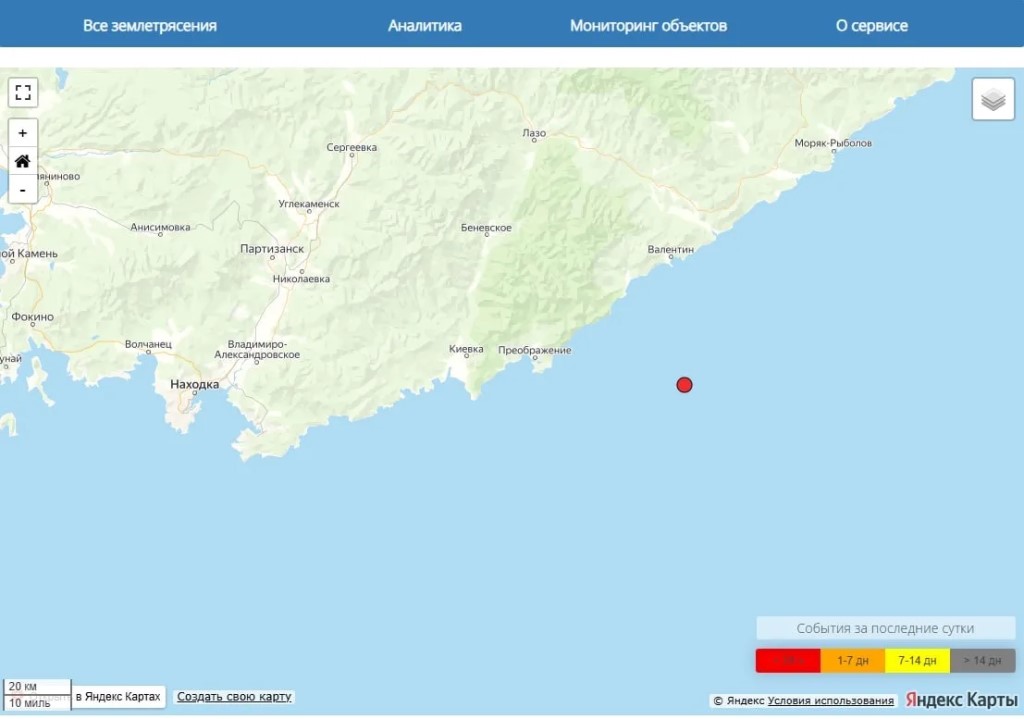Select the red legend swatch
The image size is (1024, 719).
(788, 661)
